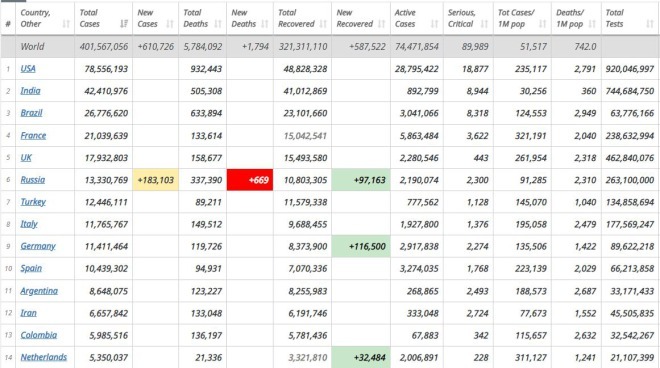Click Tot Cases/1M pop sort arrows

pyautogui.click(x=543, y=24)
